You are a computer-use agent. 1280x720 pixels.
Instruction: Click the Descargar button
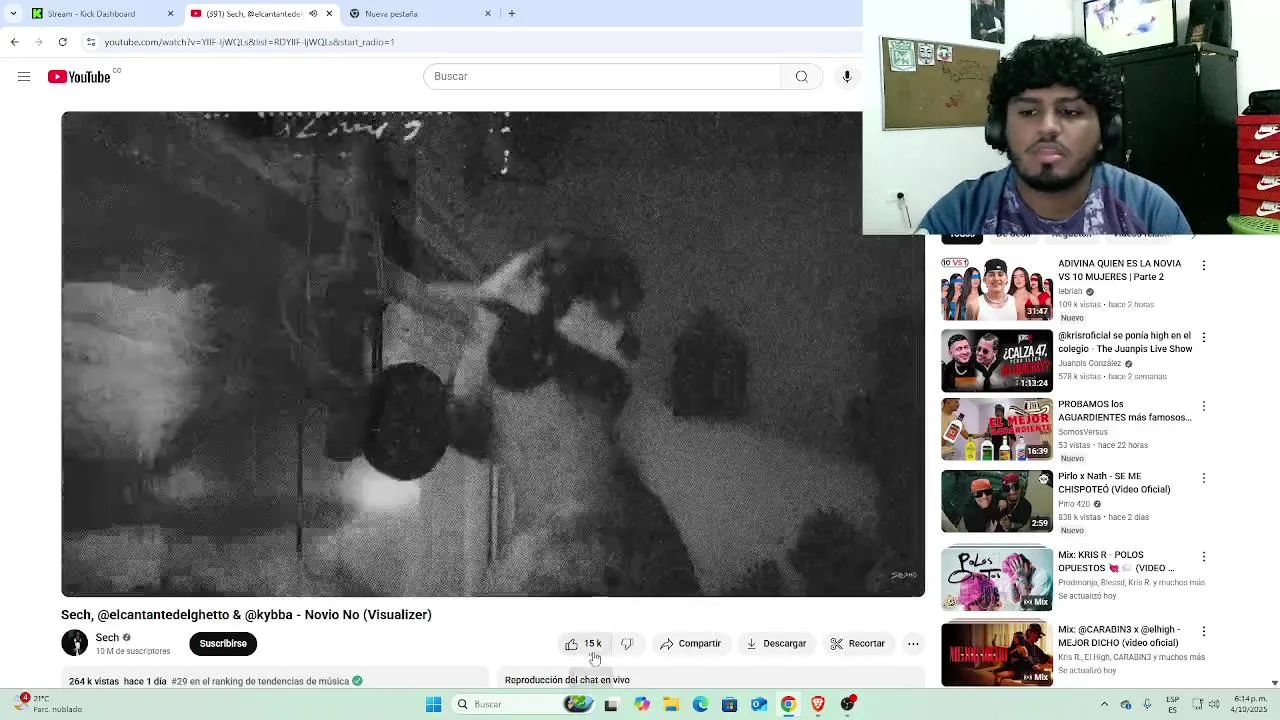(776, 644)
